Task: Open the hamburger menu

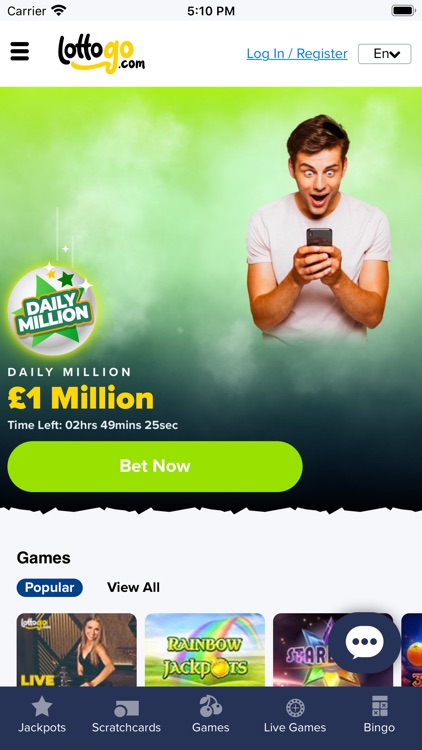Action: click(20, 51)
